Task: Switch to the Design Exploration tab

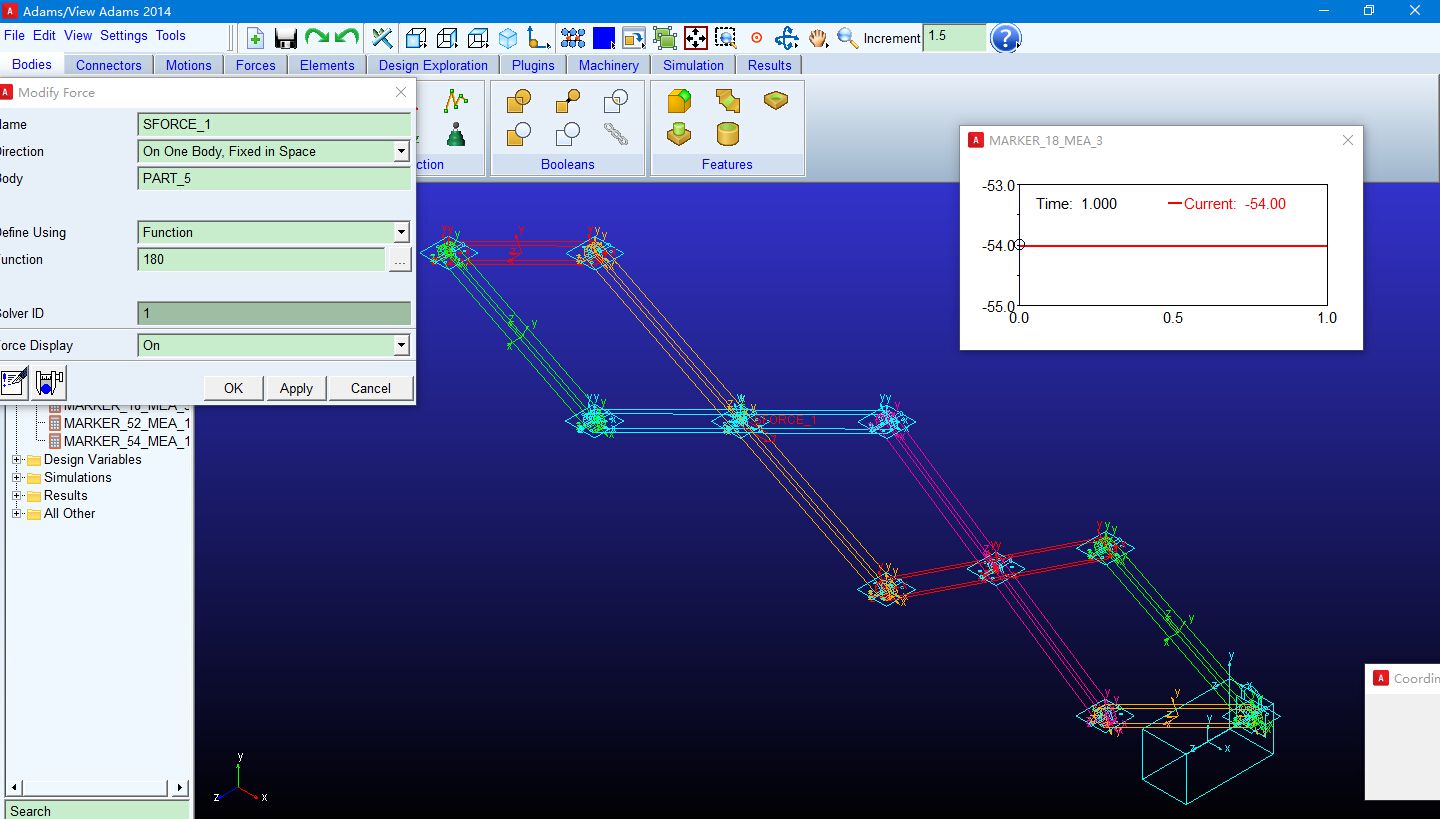Action: (433, 65)
